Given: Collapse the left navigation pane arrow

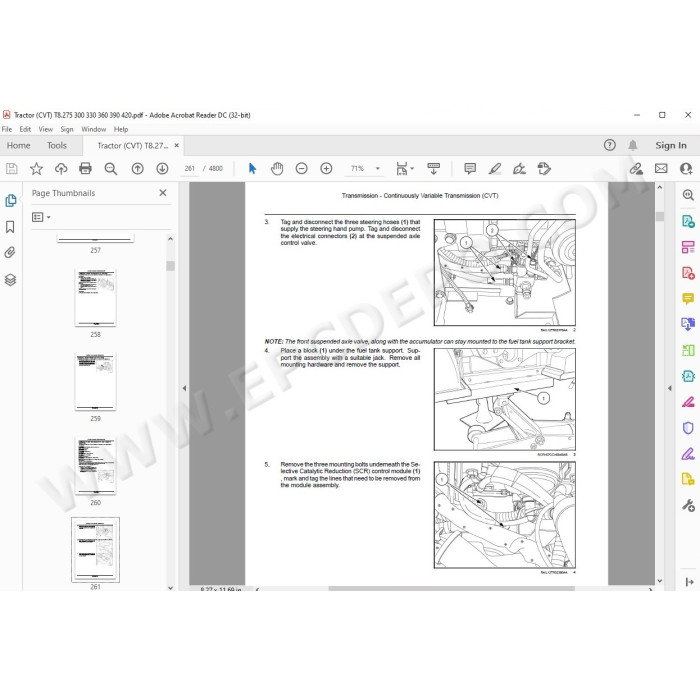Looking at the screenshot, I should click(184, 388).
